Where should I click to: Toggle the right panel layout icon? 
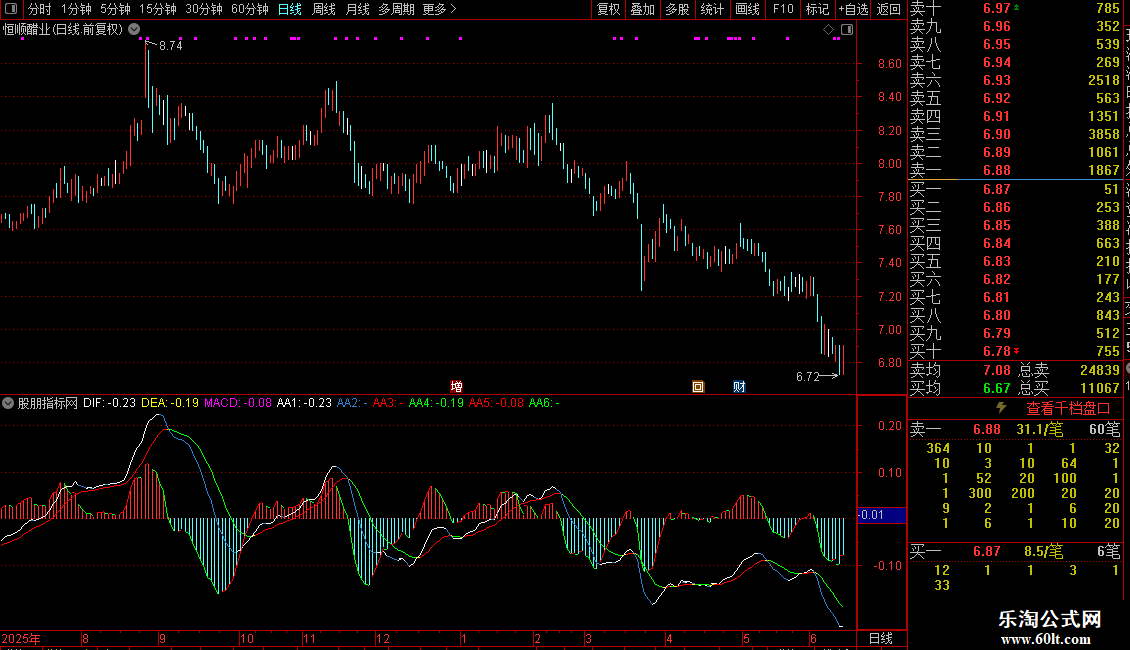coord(847,30)
